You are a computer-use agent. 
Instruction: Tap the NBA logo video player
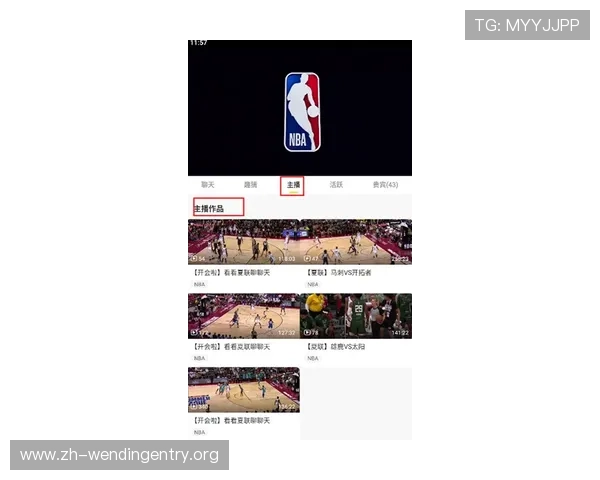click(300, 108)
